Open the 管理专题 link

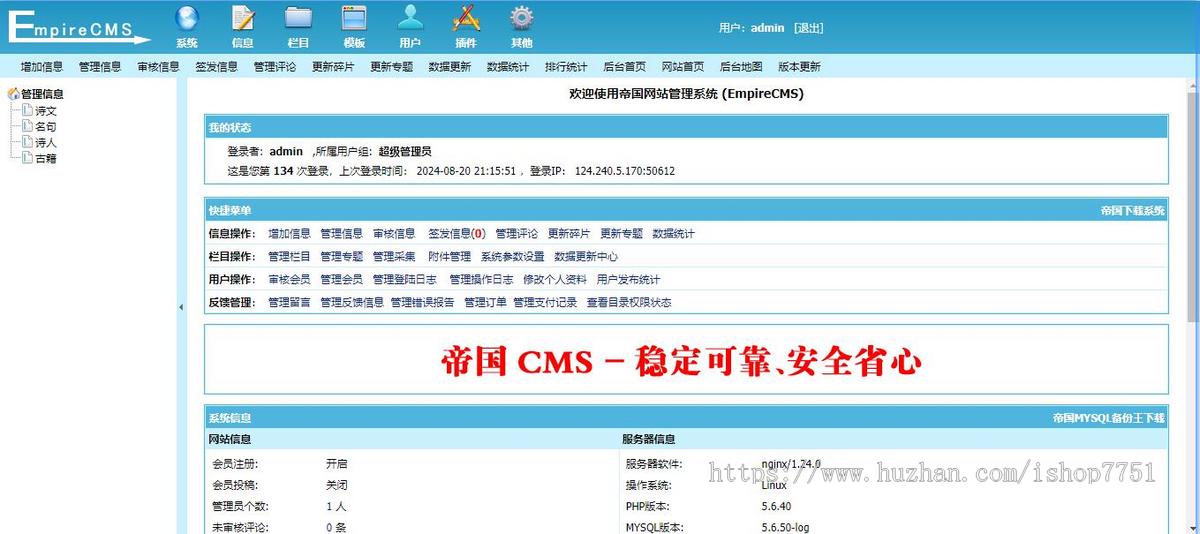[x=342, y=257]
